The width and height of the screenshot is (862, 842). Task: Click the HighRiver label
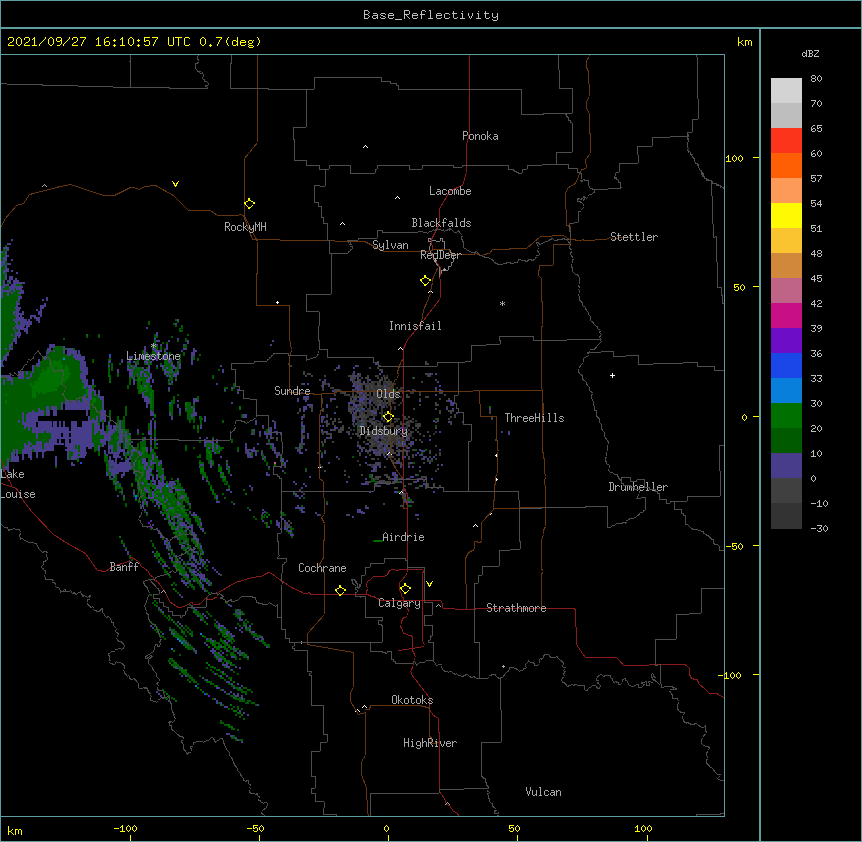(430, 743)
